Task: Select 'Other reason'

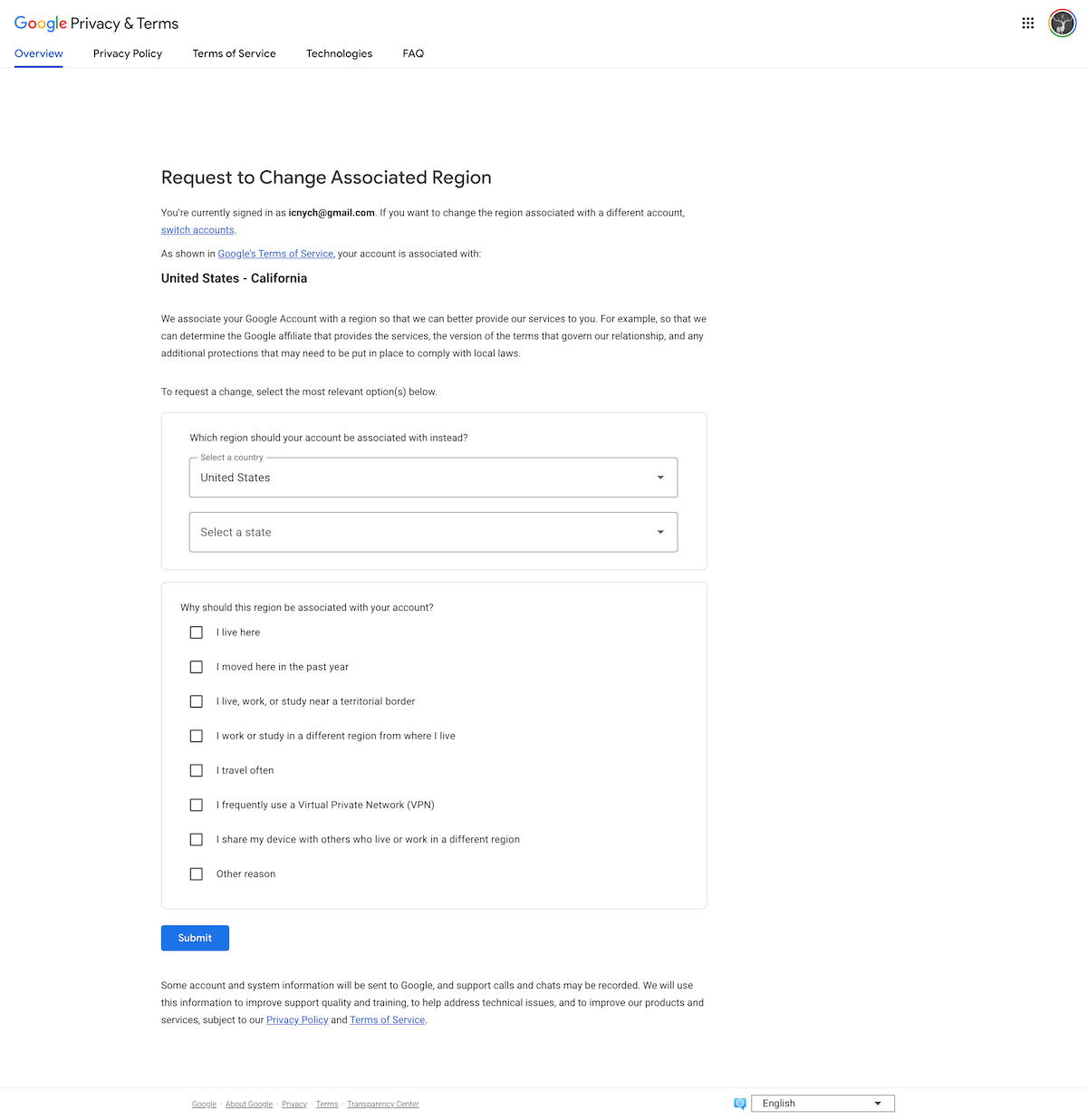Action: 196,874
